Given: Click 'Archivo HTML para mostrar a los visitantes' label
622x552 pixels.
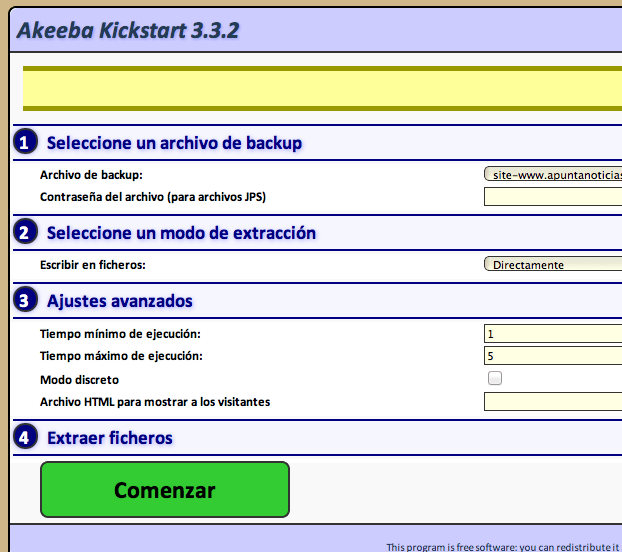Looking at the screenshot, I should pos(155,402).
